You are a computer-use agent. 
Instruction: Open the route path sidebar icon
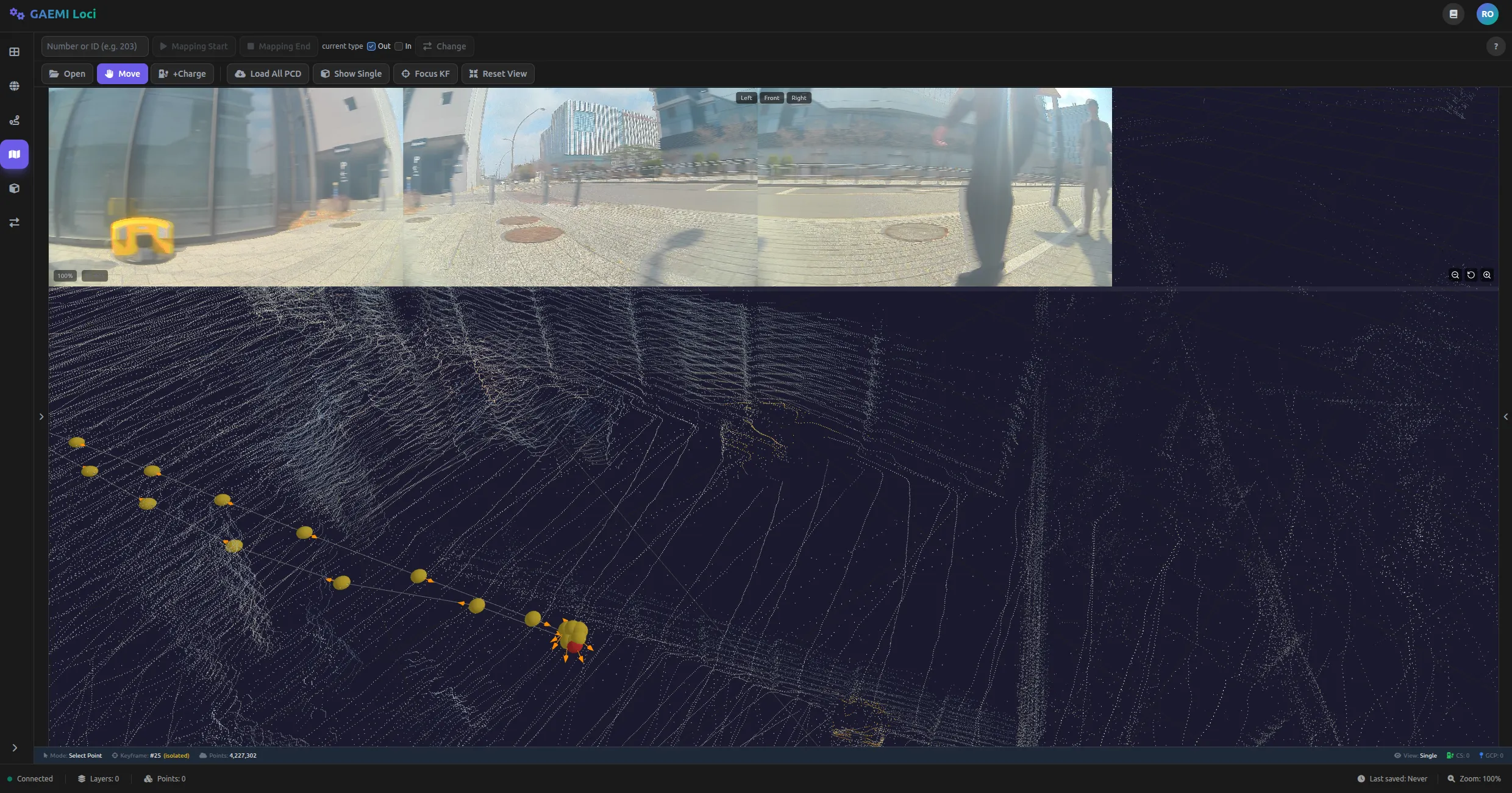click(x=15, y=120)
